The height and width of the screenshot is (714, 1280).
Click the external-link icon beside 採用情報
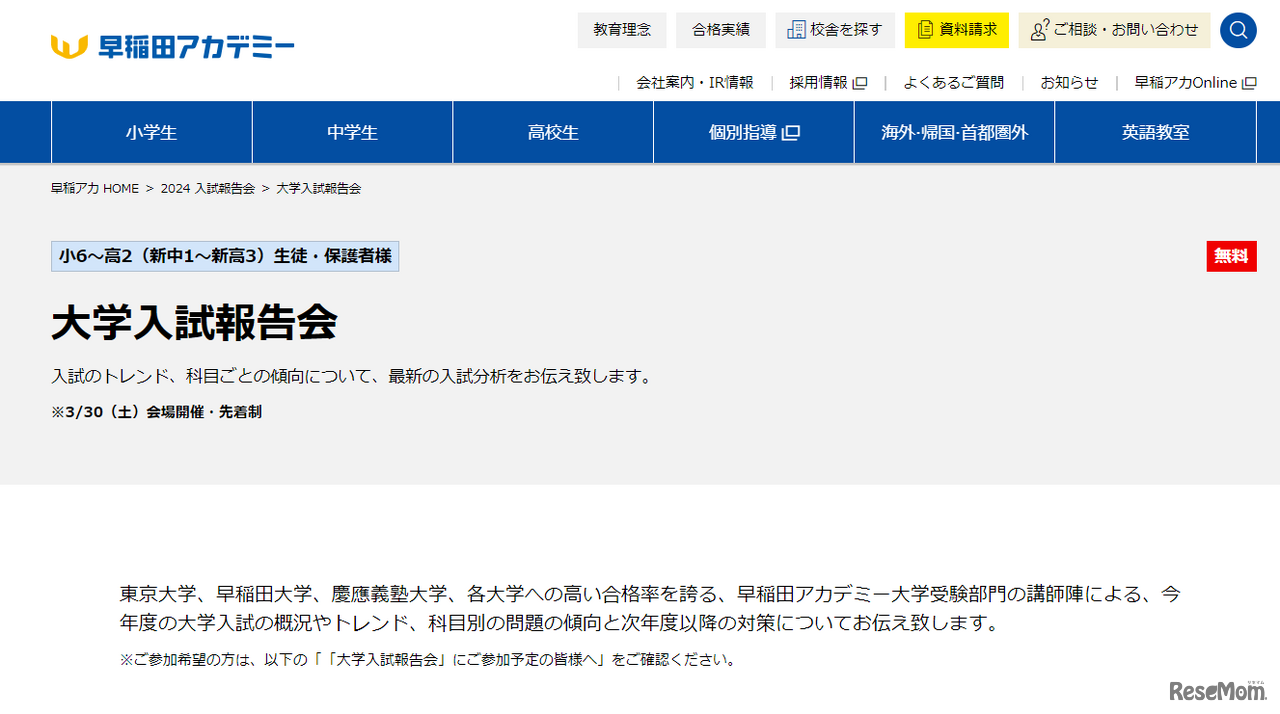(860, 83)
